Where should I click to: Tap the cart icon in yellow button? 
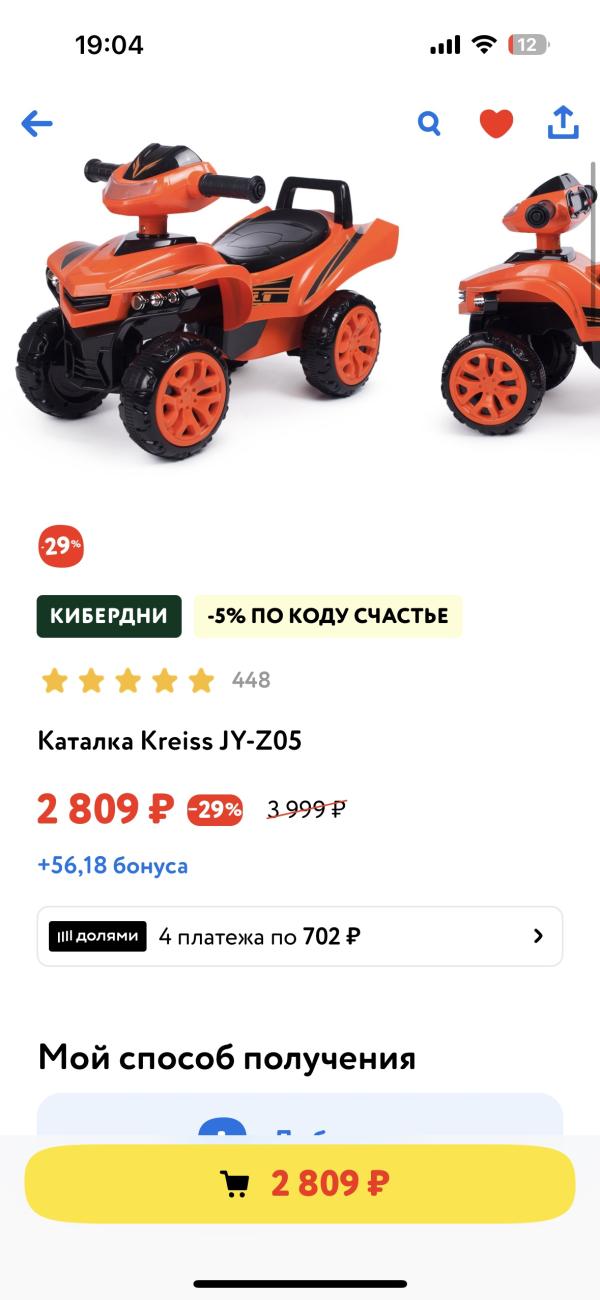click(x=234, y=1184)
